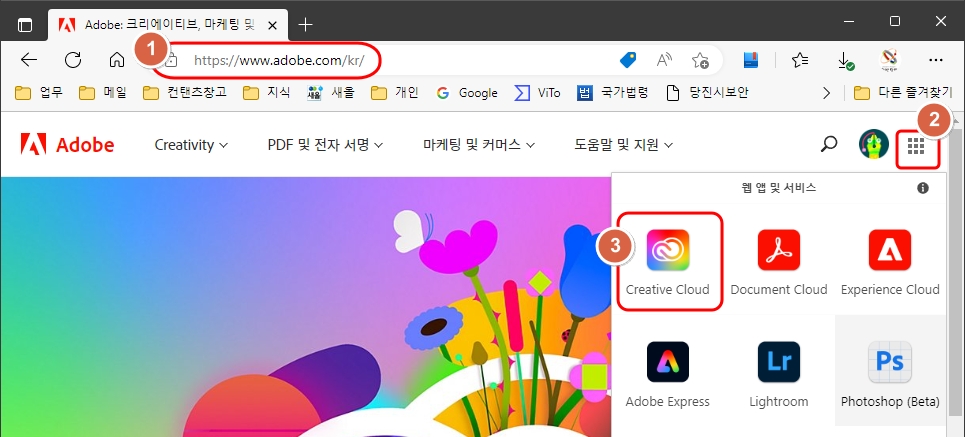965x437 pixels.
Task: Open Adobe site search magnifier
Action: (829, 145)
